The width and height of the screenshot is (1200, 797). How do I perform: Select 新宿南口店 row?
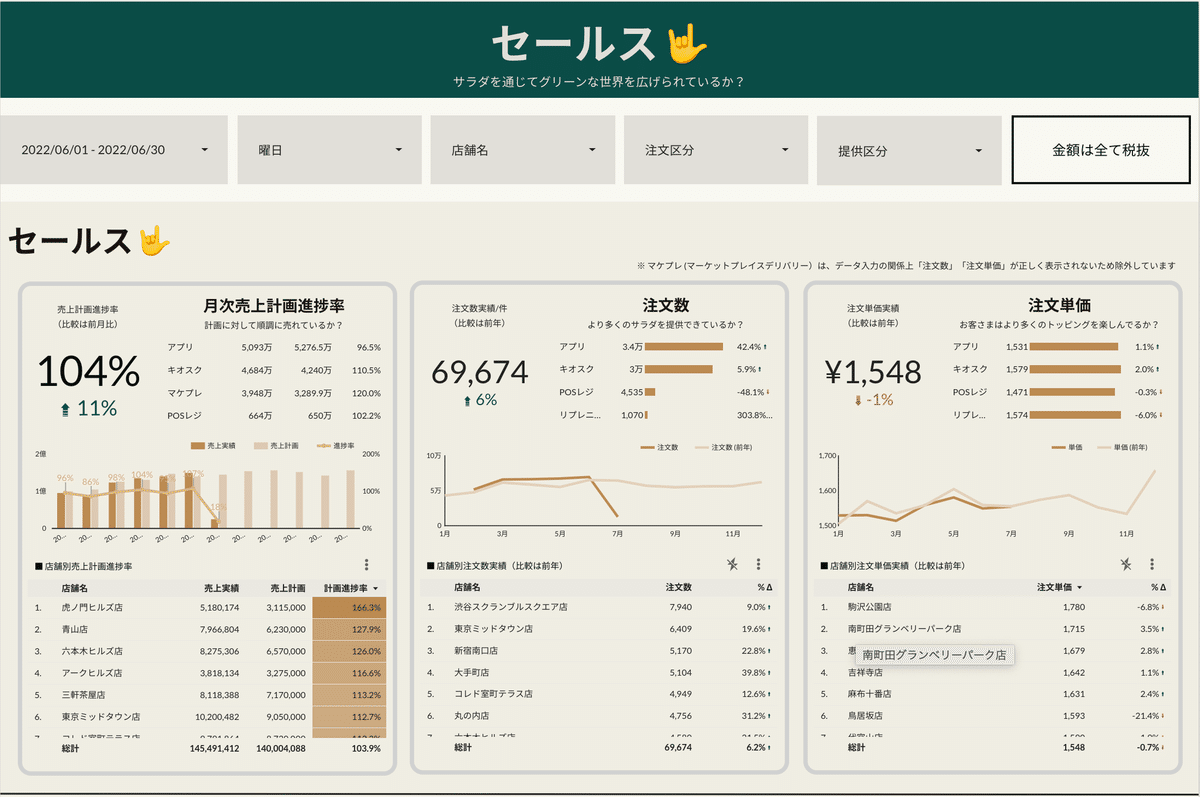tap(600, 651)
